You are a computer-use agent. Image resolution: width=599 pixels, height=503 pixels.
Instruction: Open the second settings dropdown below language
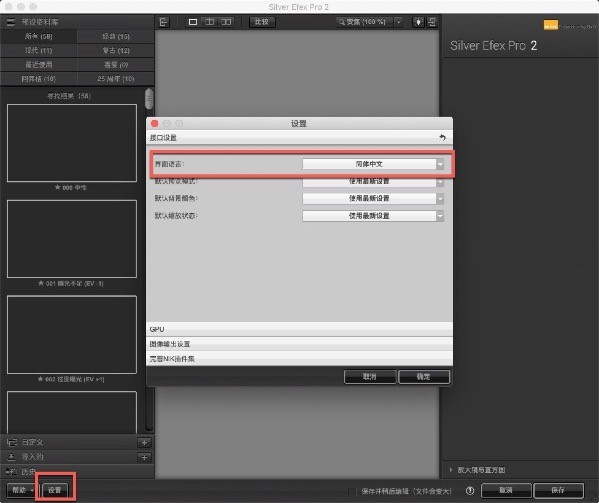coord(373,181)
